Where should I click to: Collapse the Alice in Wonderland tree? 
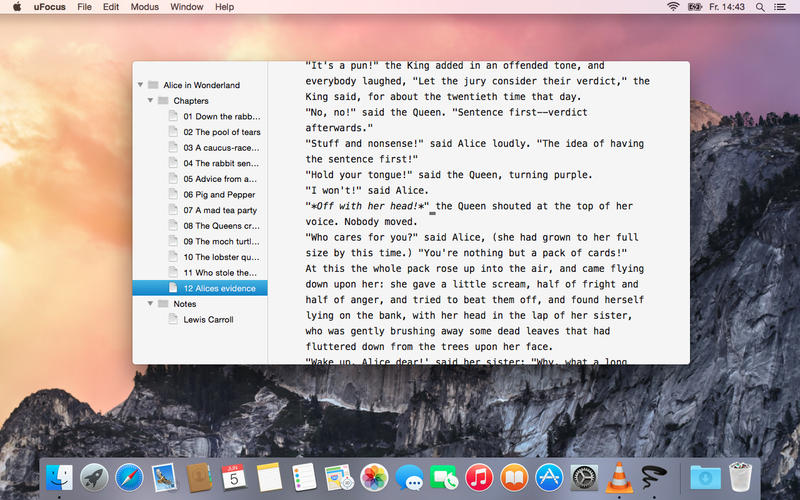(140, 85)
